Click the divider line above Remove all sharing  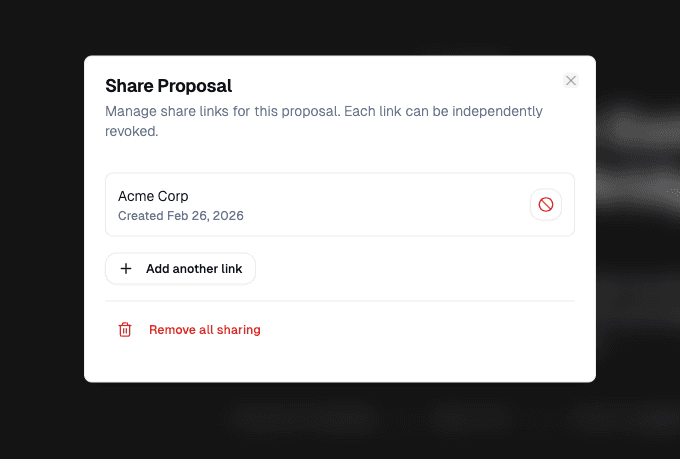point(340,300)
